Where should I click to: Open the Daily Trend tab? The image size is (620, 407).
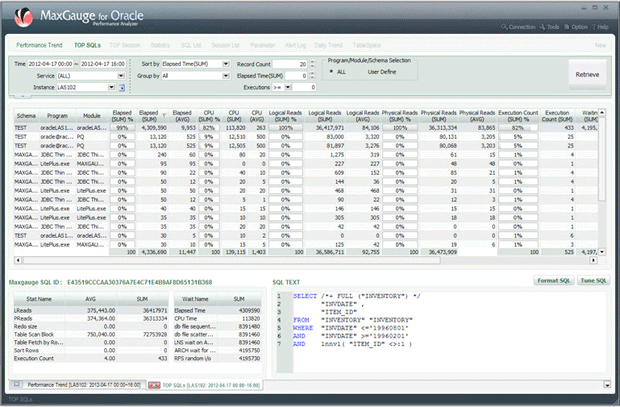pos(328,45)
